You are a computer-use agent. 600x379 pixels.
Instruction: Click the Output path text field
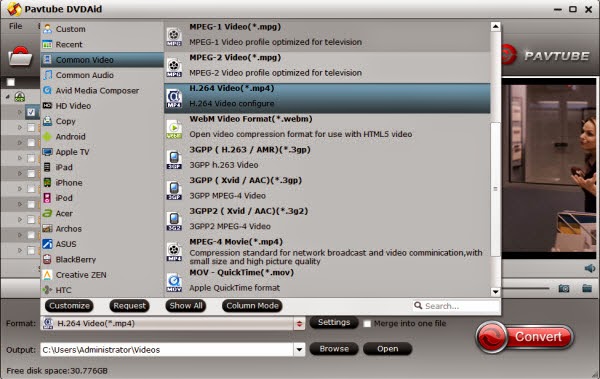(x=167, y=350)
